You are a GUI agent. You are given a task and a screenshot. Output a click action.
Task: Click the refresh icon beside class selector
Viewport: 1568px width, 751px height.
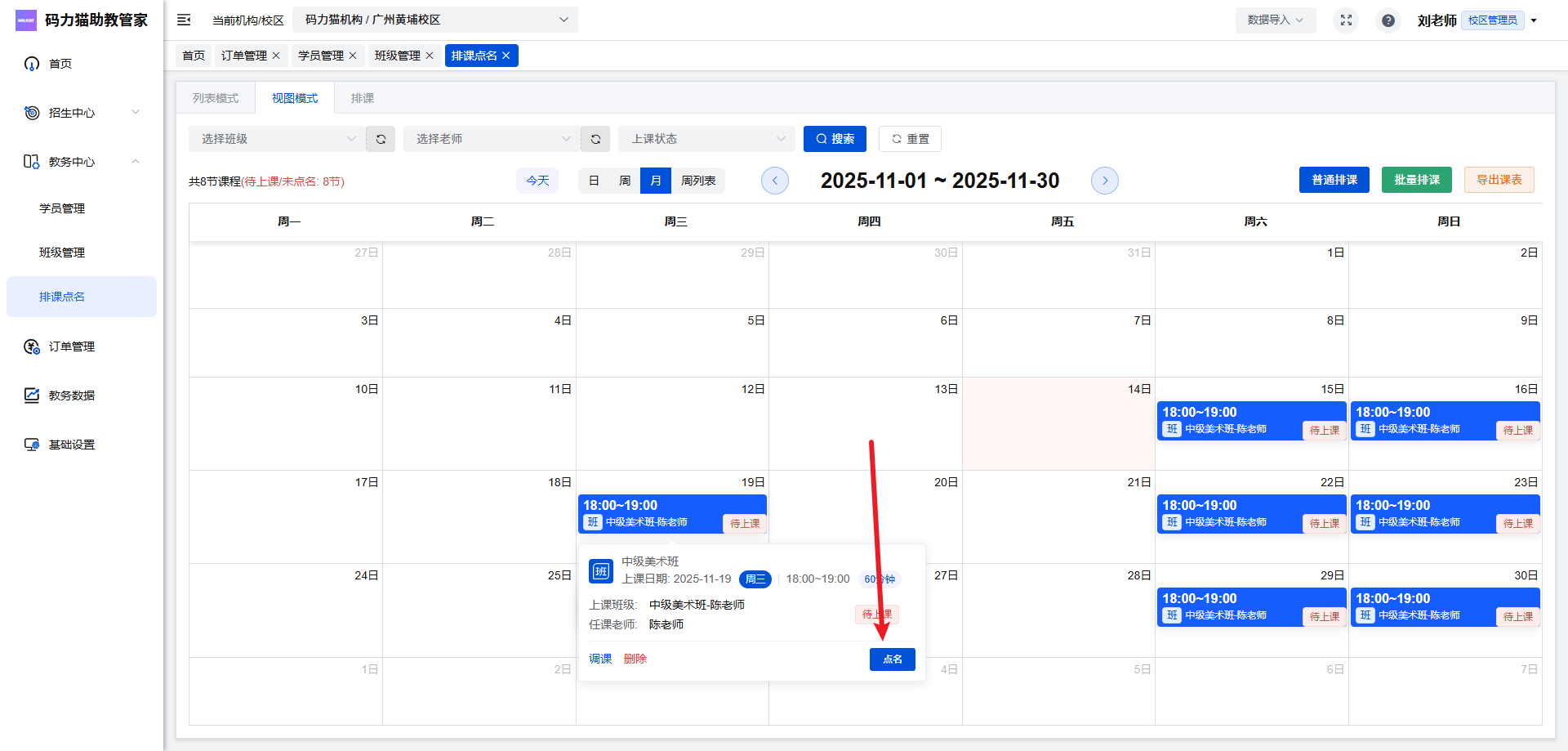[381, 139]
